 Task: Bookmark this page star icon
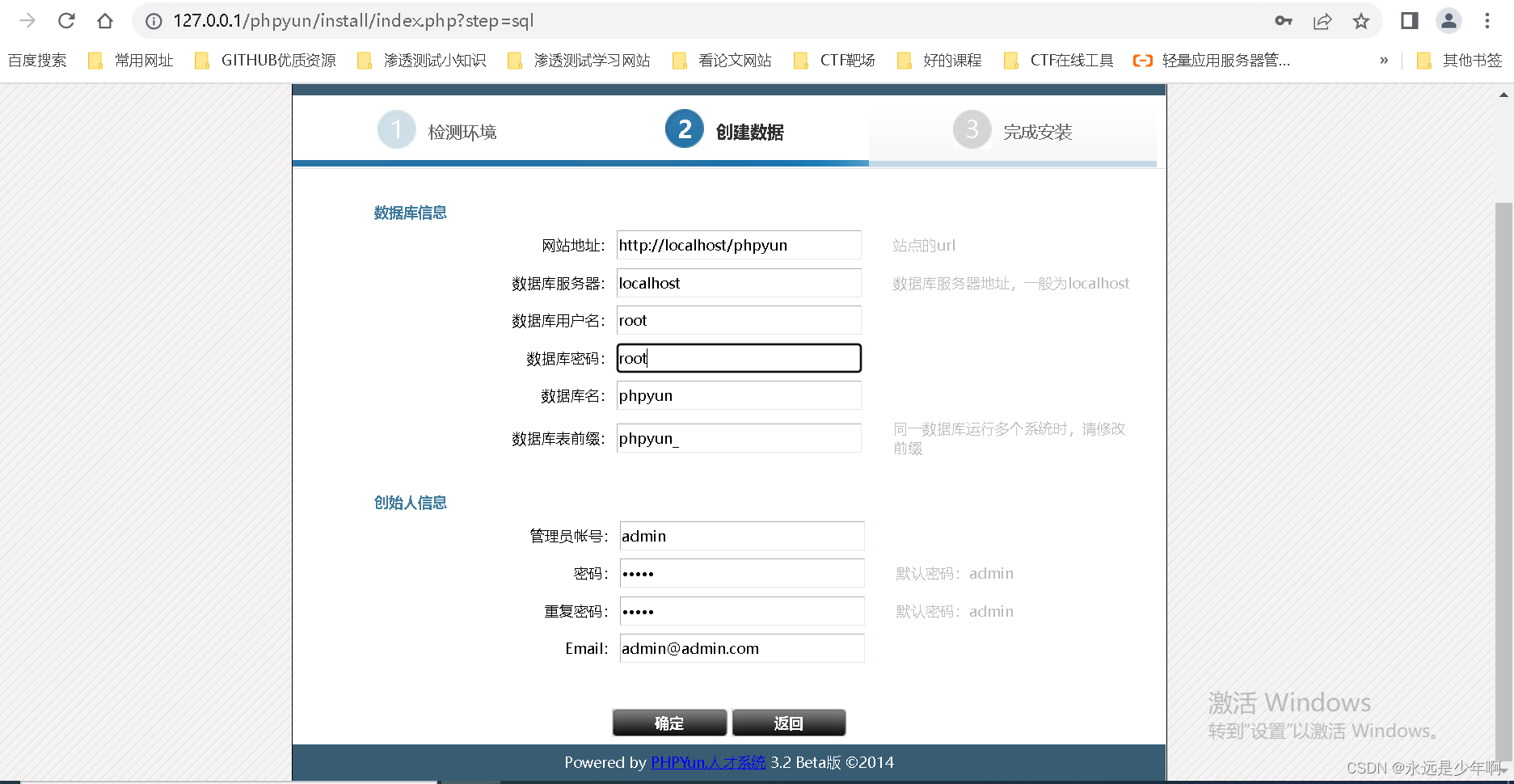(1361, 21)
